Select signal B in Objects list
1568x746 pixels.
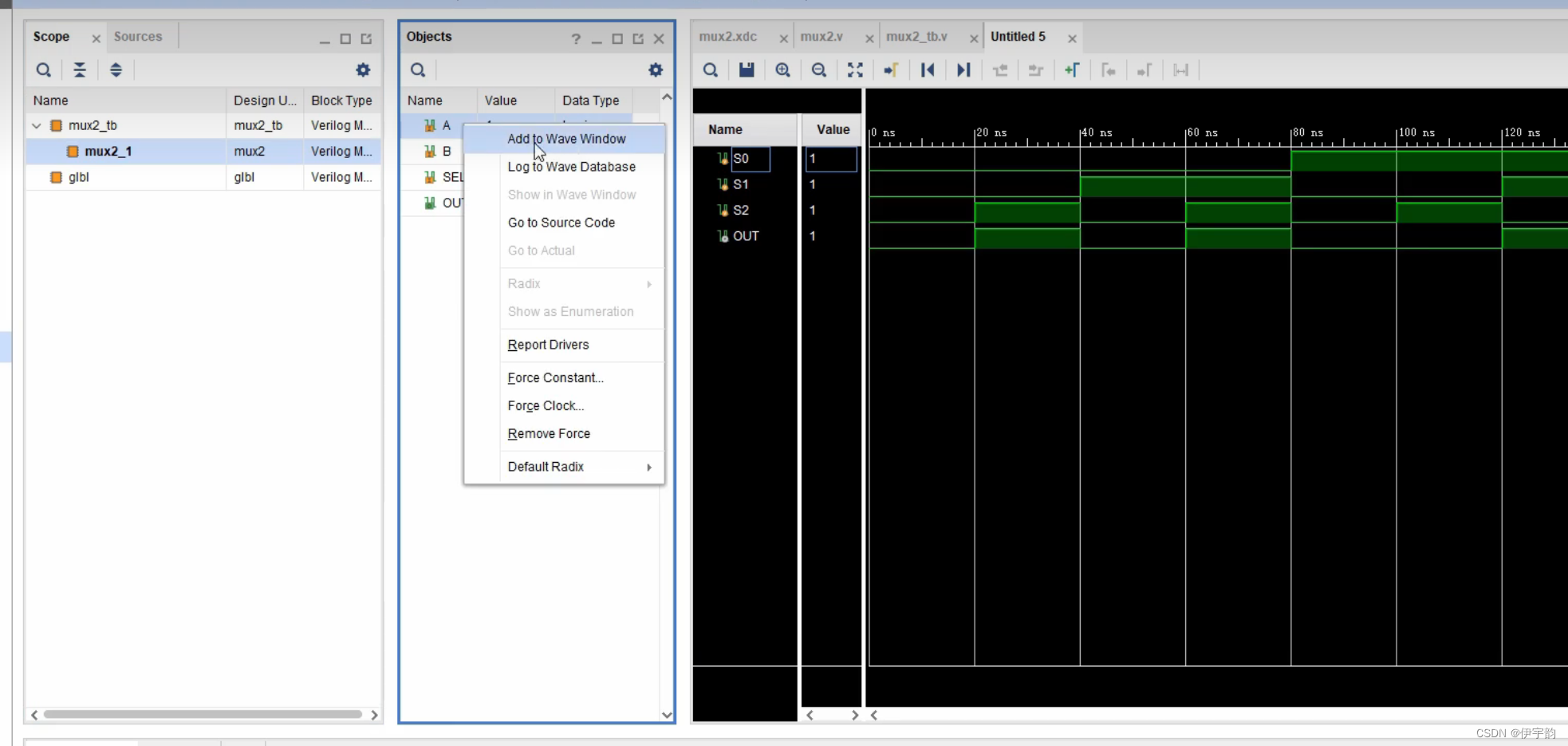[x=447, y=152]
